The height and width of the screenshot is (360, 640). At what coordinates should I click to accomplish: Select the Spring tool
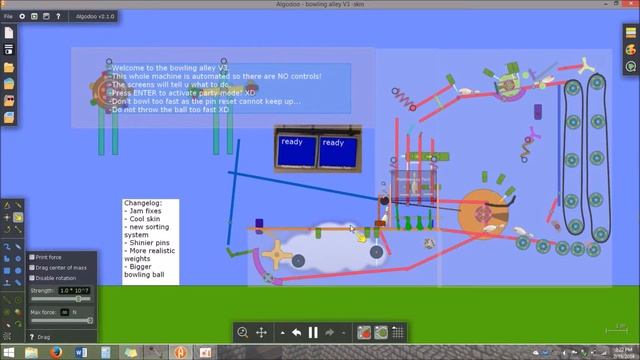[7, 300]
